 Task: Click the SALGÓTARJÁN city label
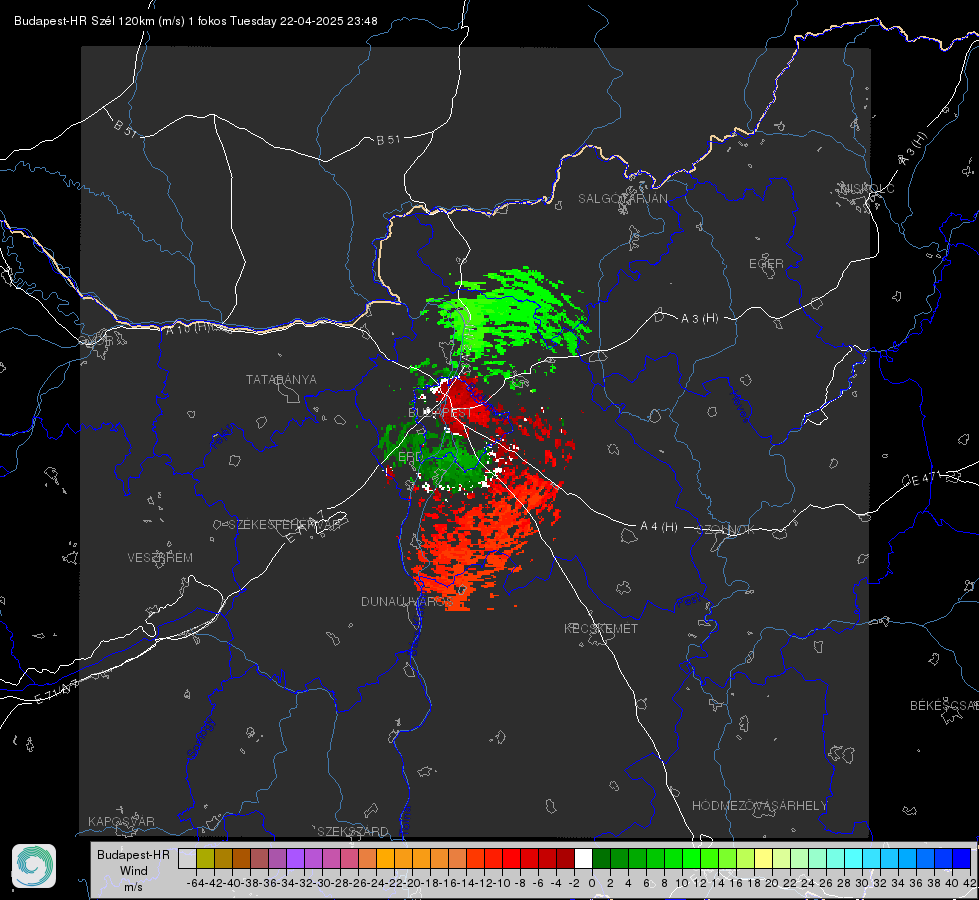pyautogui.click(x=622, y=199)
